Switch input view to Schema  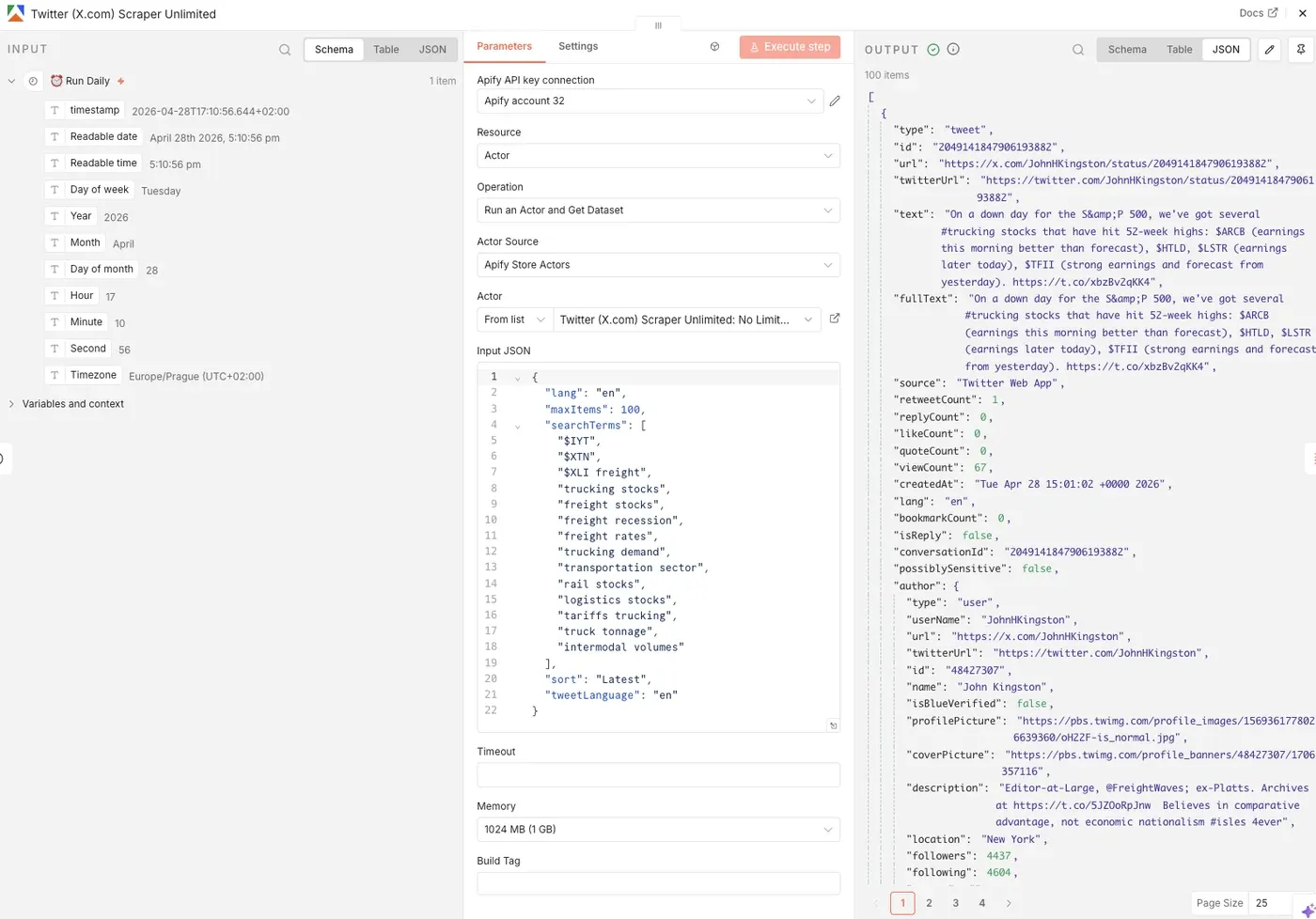coord(334,49)
